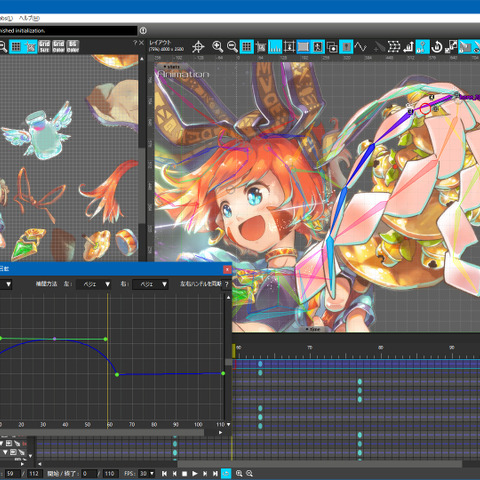The width and height of the screenshot is (480, 480).
Task: Open the left interpolation dropdown in curve editor
Action: click(x=94, y=284)
